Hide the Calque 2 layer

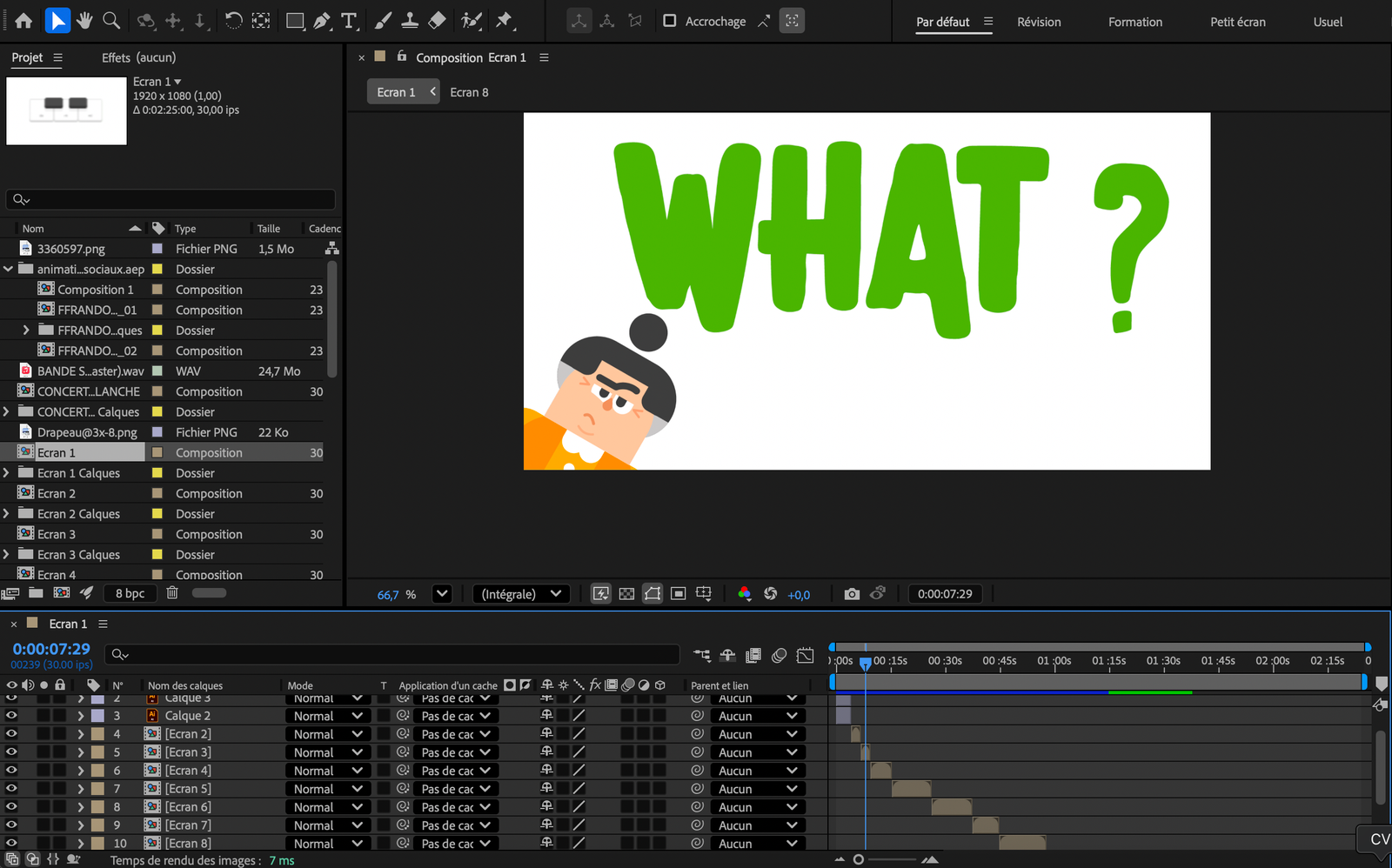[11, 716]
